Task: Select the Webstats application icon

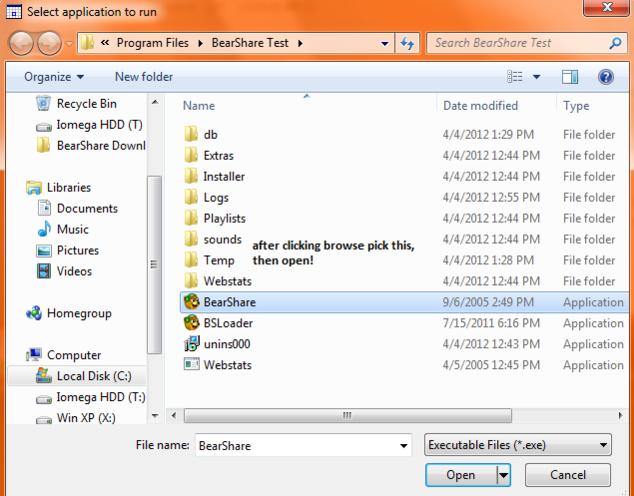Action: 192,365
